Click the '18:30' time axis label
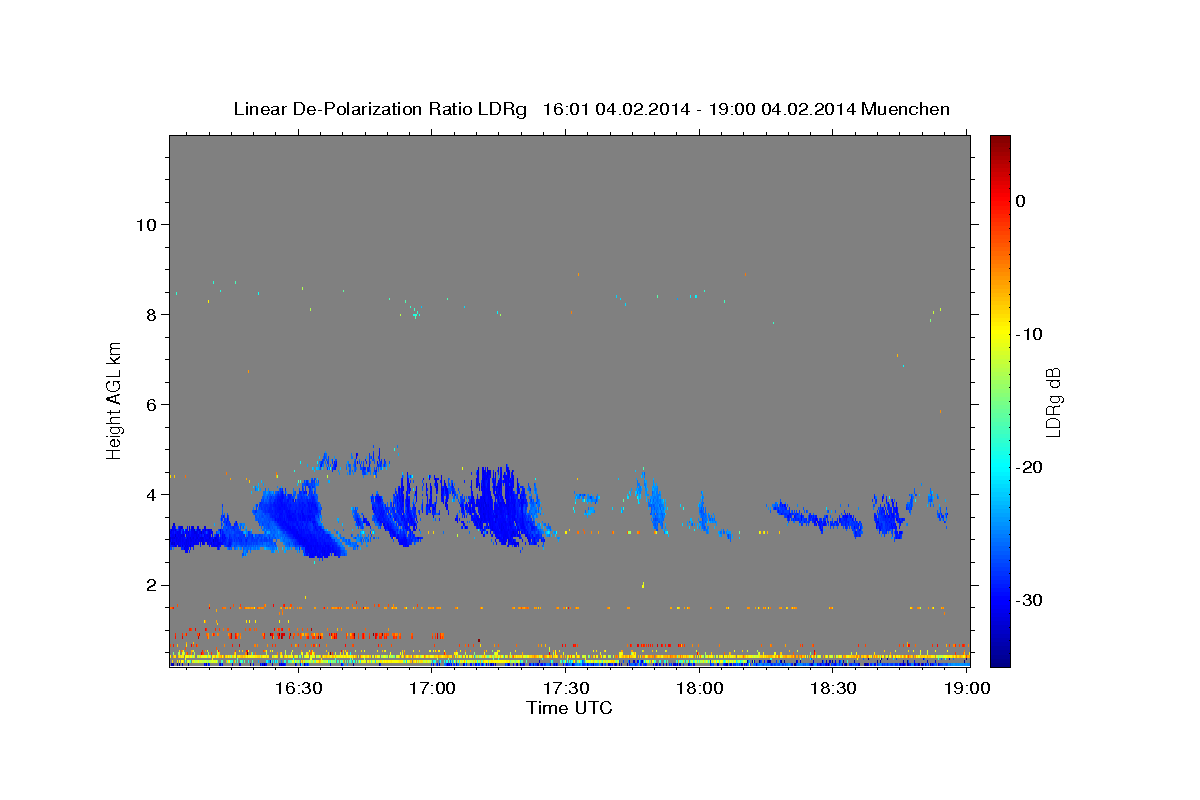 (834, 688)
